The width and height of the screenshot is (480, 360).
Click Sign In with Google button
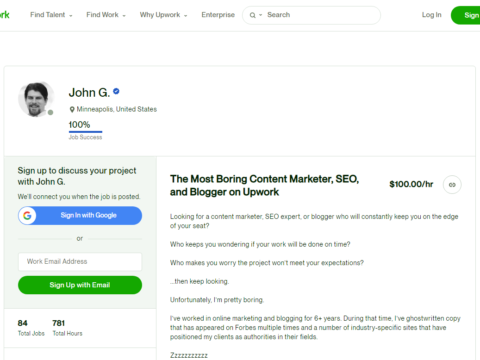80,216
